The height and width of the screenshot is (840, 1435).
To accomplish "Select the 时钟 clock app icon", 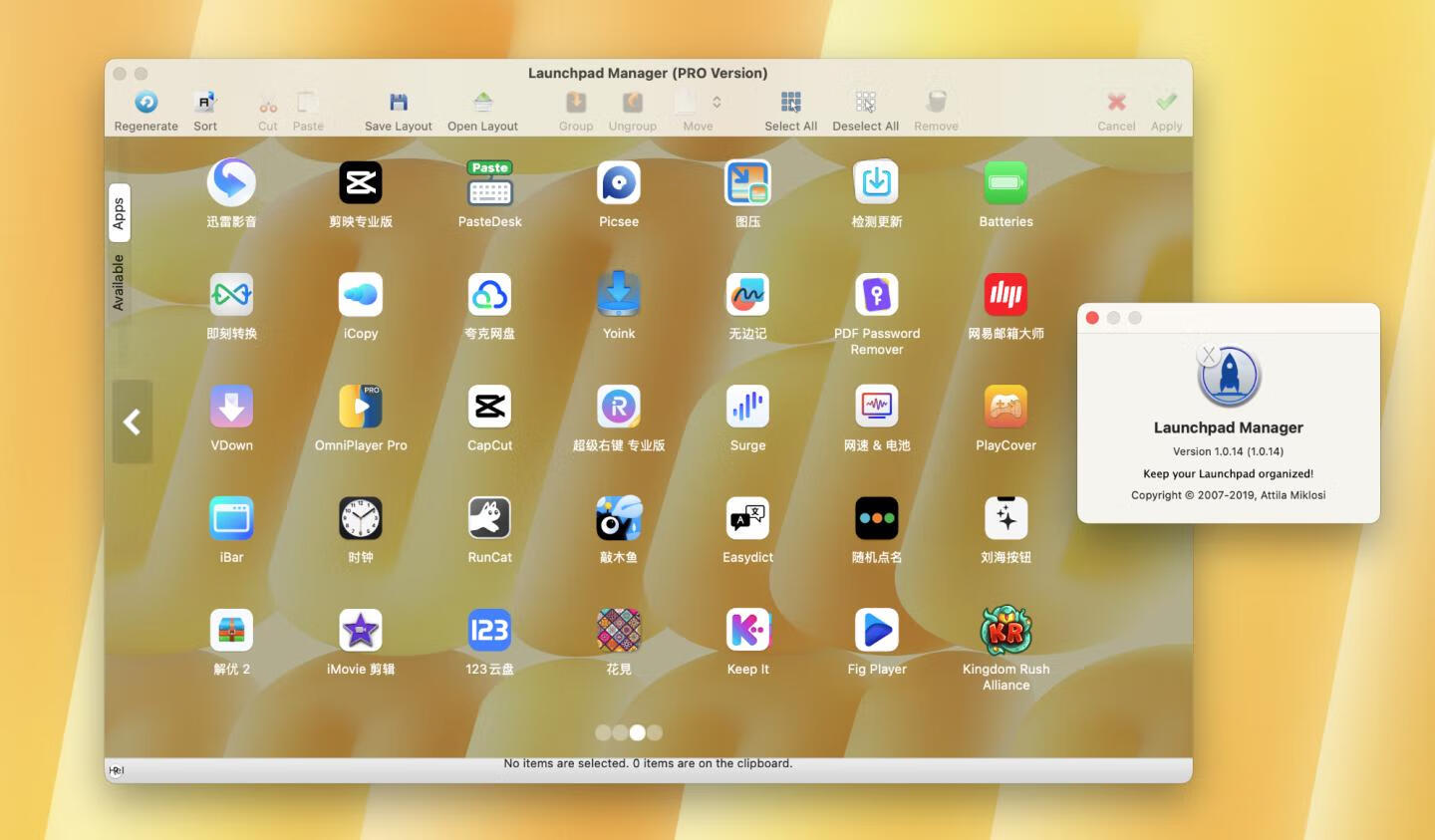I will tap(361, 518).
